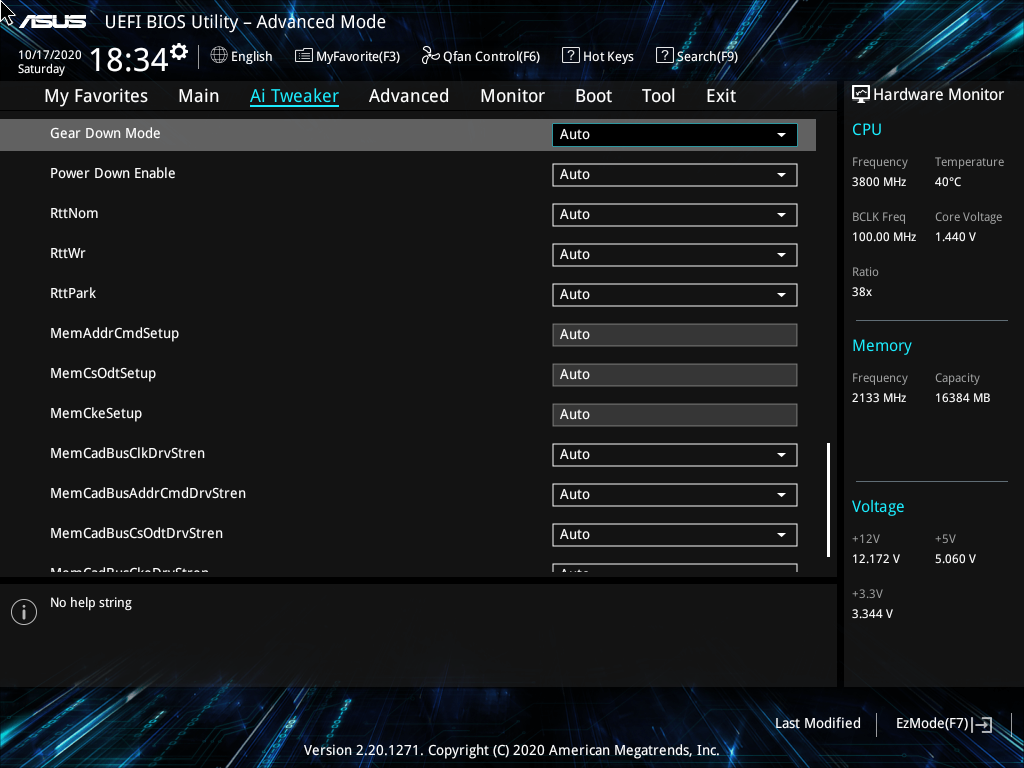Click the Ratio 38x value
The width and height of the screenshot is (1024, 768).
pyautogui.click(x=862, y=292)
